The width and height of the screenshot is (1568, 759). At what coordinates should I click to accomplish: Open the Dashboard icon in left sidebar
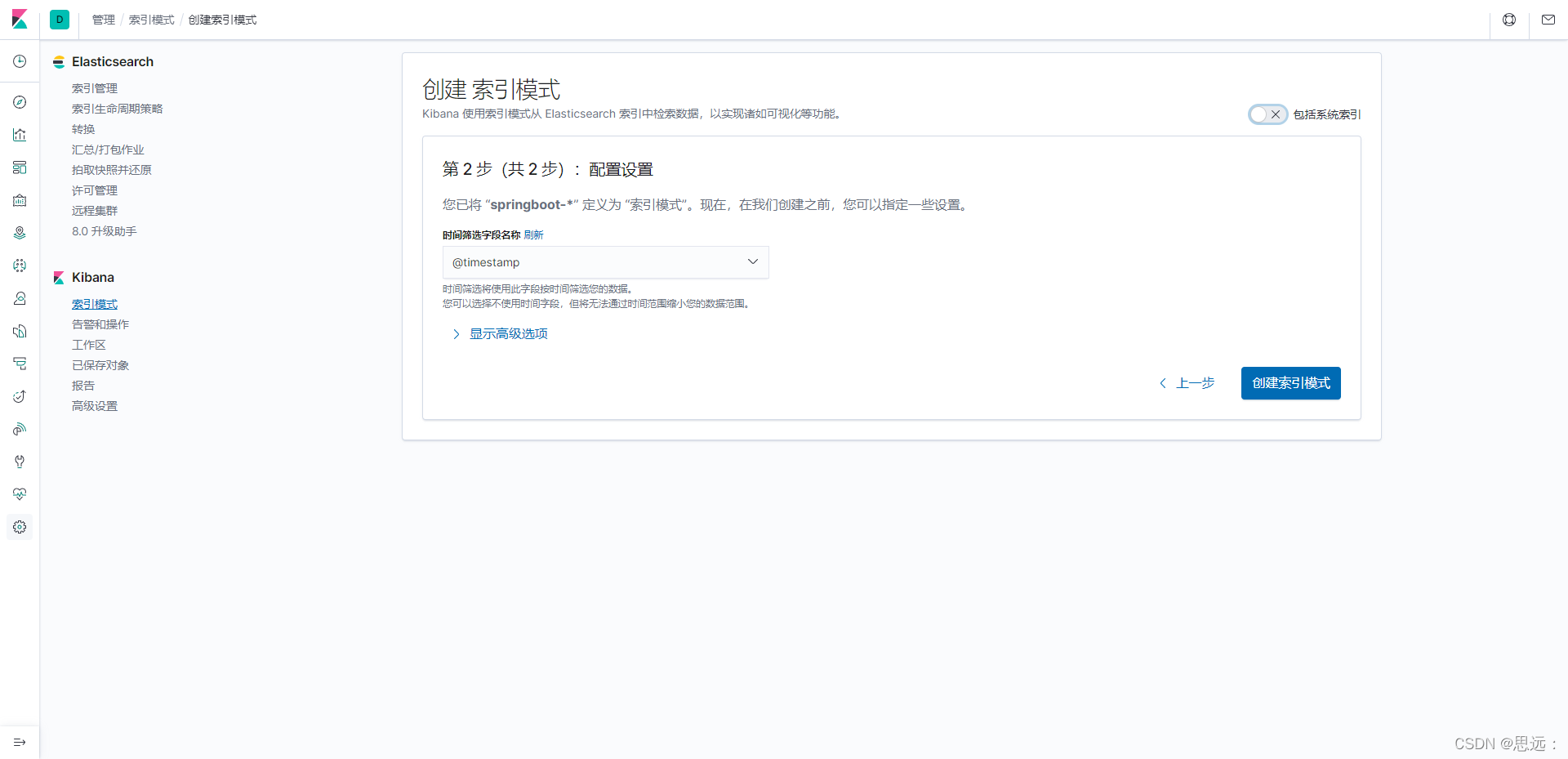tap(20, 167)
